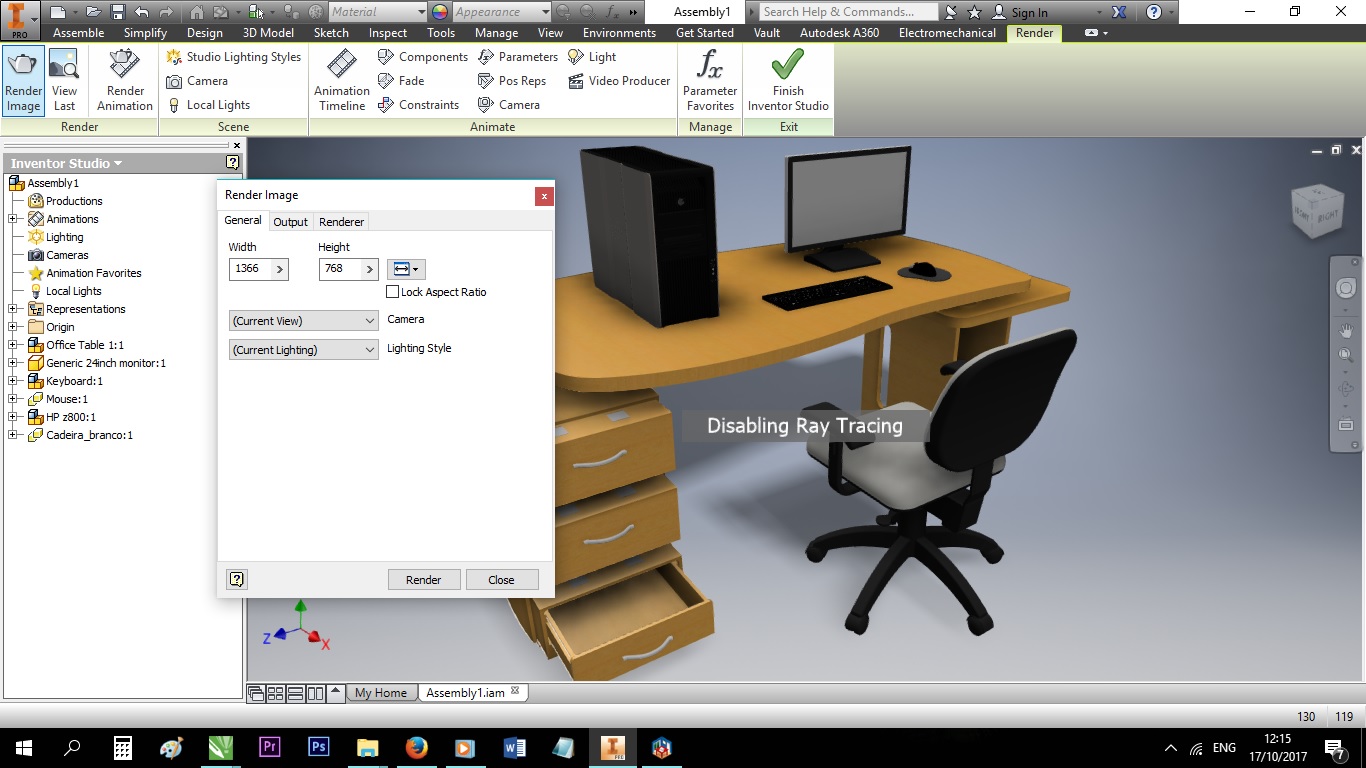The height and width of the screenshot is (768, 1366).
Task: Expand the Cadeira_branco:1 node
Action: [x=13, y=435]
